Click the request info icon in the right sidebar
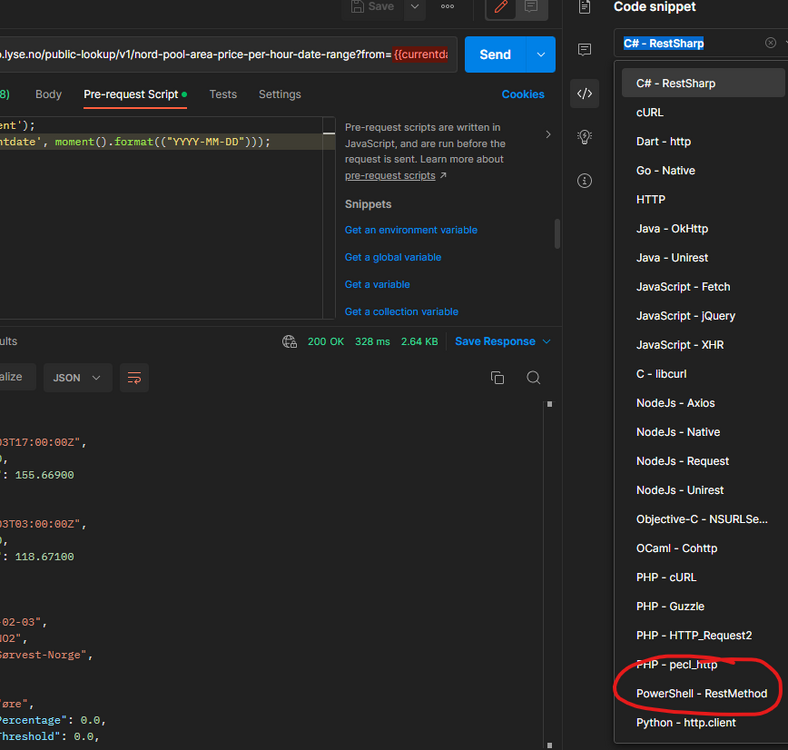This screenshot has width=788, height=750. pos(585,181)
